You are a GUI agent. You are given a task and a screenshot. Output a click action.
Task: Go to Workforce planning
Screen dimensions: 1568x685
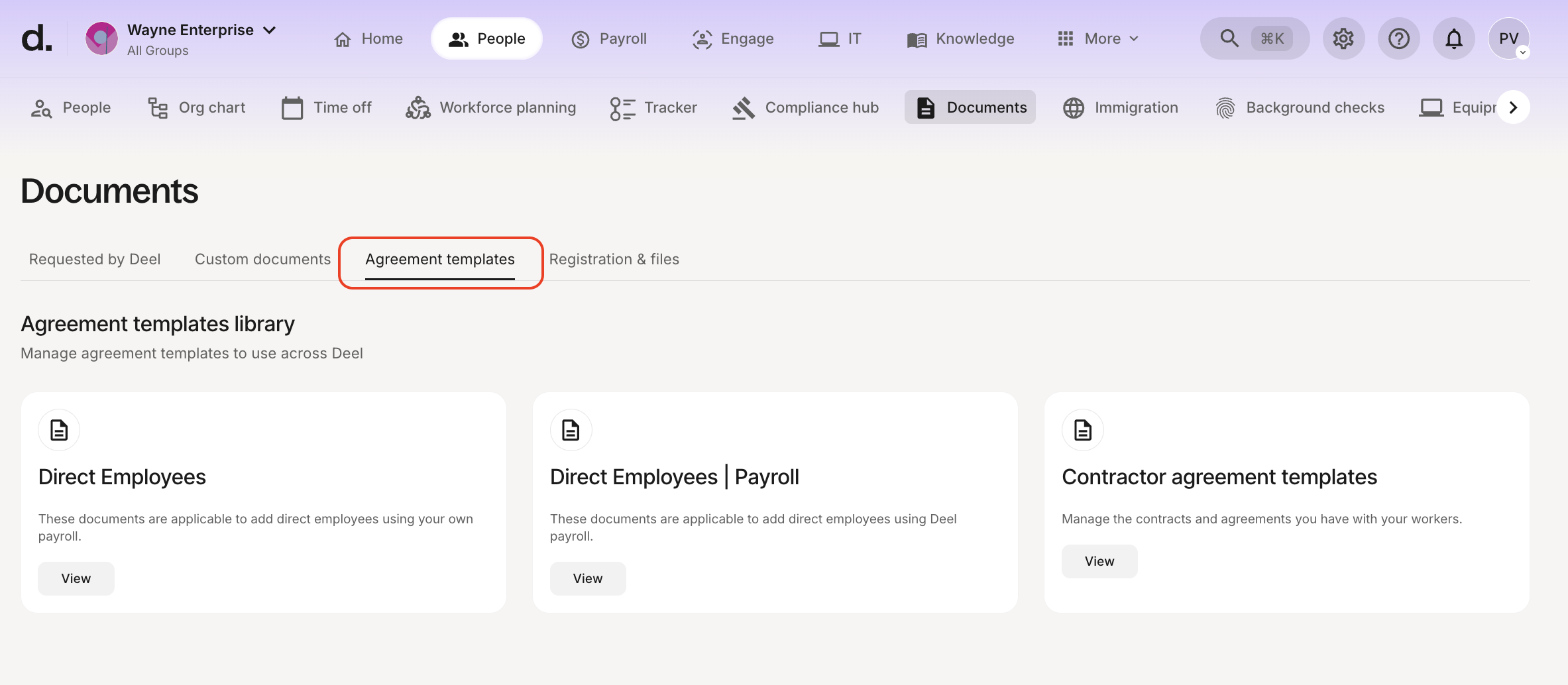[491, 107]
